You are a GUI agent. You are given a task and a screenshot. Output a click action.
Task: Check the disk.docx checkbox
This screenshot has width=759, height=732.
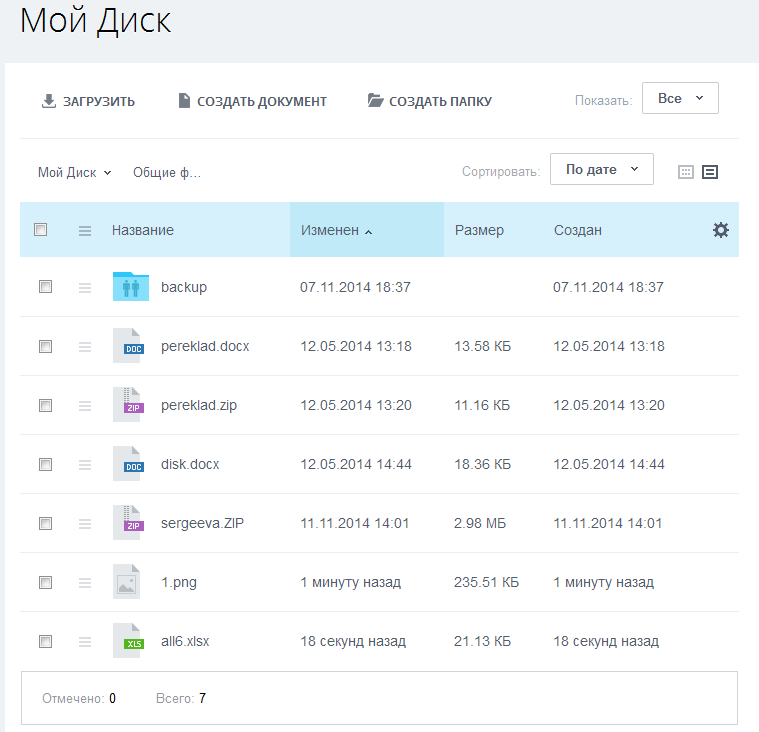(x=46, y=465)
